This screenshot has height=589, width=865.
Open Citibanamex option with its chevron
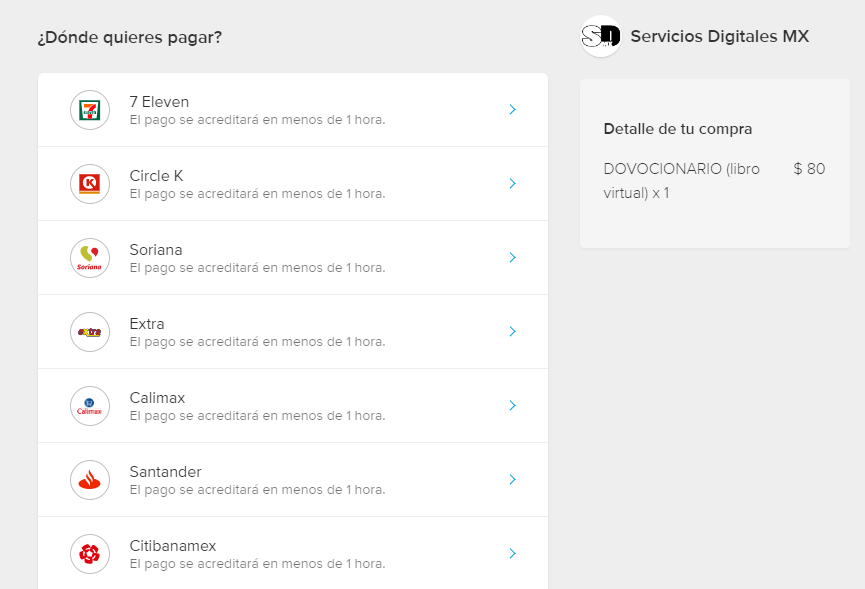(x=512, y=554)
